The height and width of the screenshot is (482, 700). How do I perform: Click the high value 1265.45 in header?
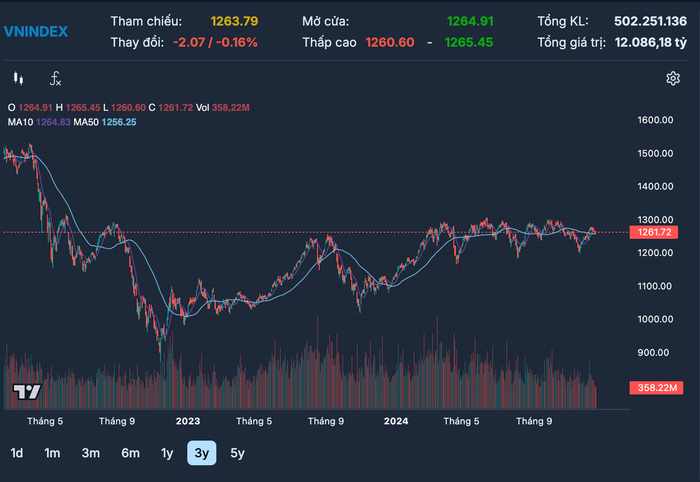click(x=469, y=42)
